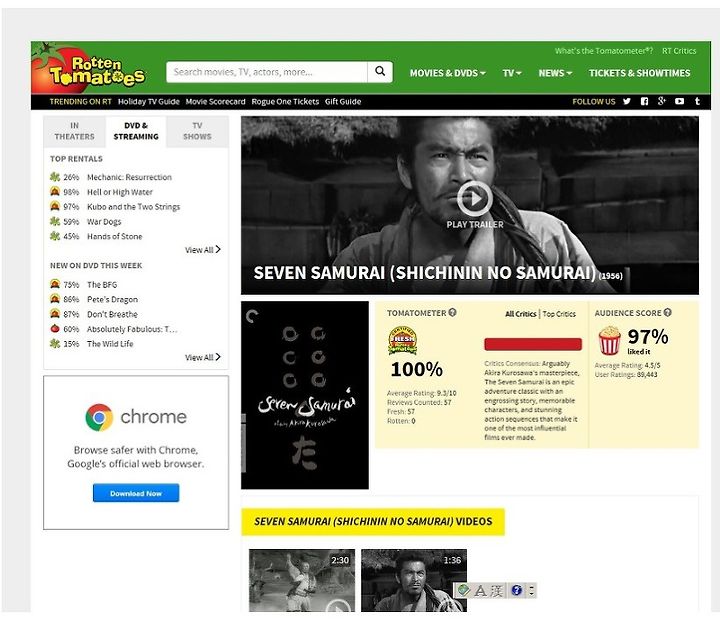Click the search magnifier button
The width and height of the screenshot is (720, 620).
(380, 72)
